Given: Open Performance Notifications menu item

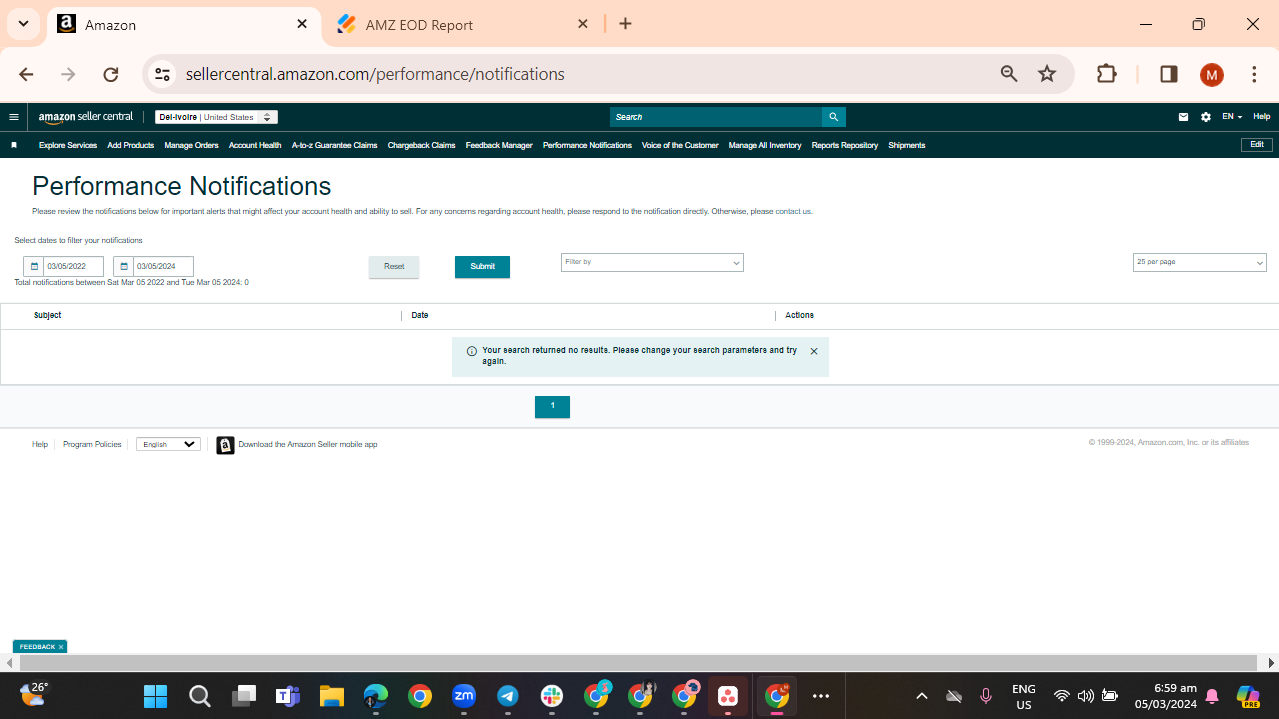Looking at the screenshot, I should click(x=587, y=145).
